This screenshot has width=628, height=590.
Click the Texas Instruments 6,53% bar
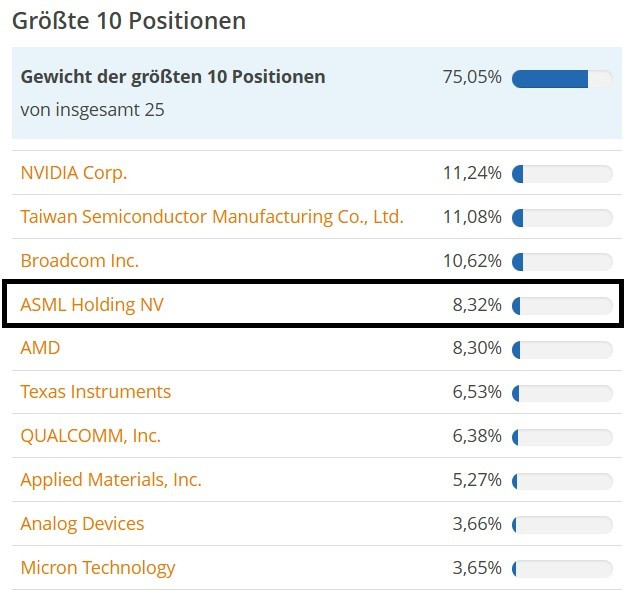coord(562,393)
